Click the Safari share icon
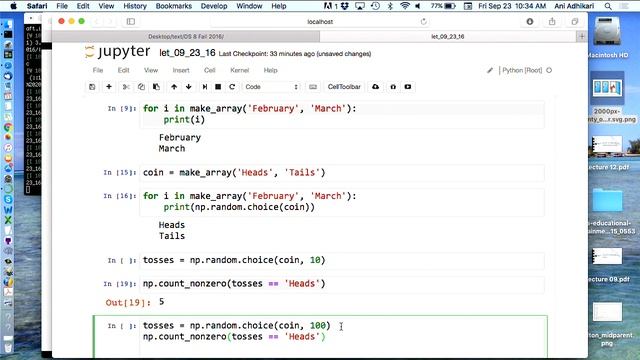The image size is (640, 360). pos(552,22)
